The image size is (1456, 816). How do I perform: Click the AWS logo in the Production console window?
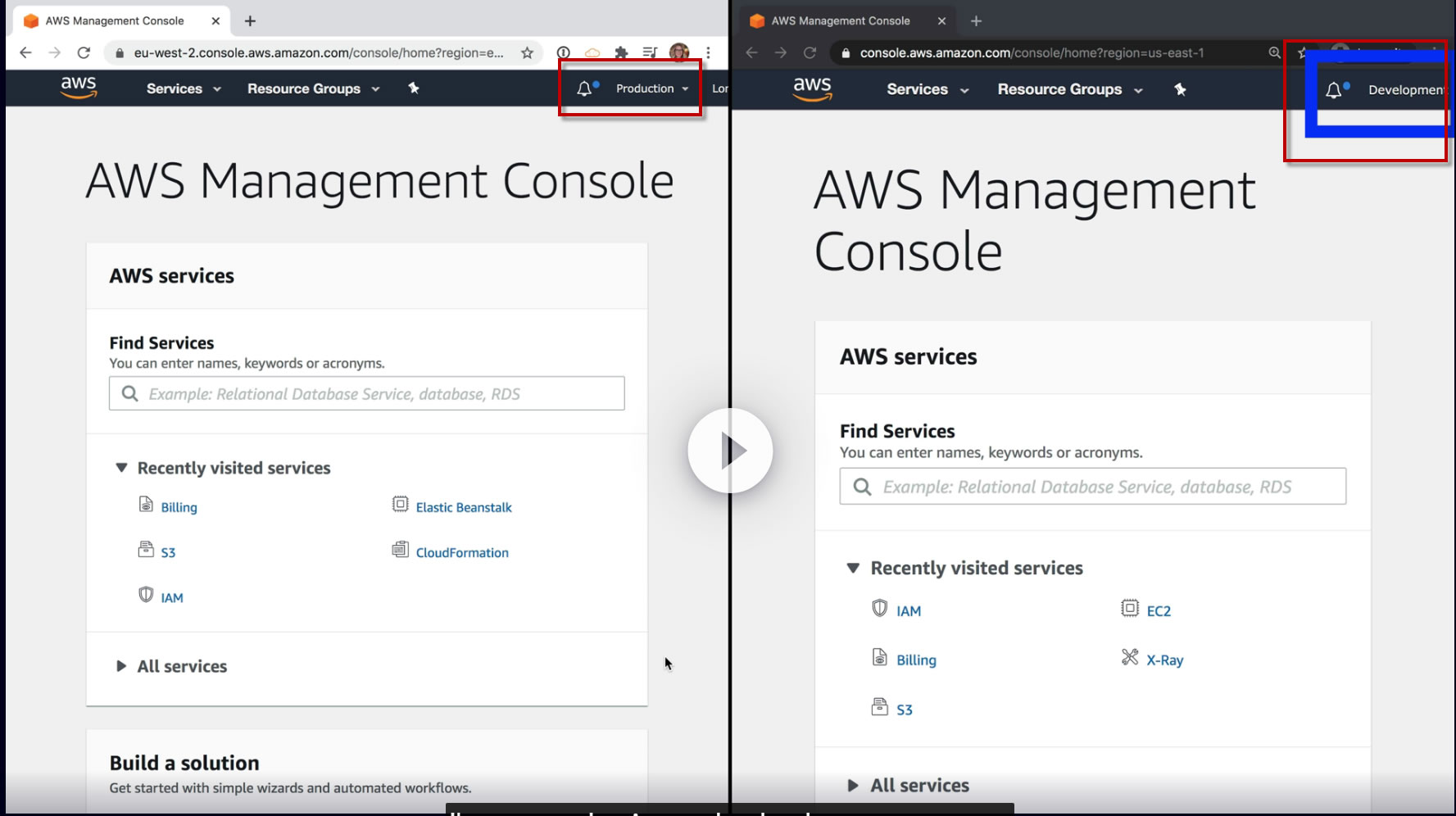pos(79,88)
